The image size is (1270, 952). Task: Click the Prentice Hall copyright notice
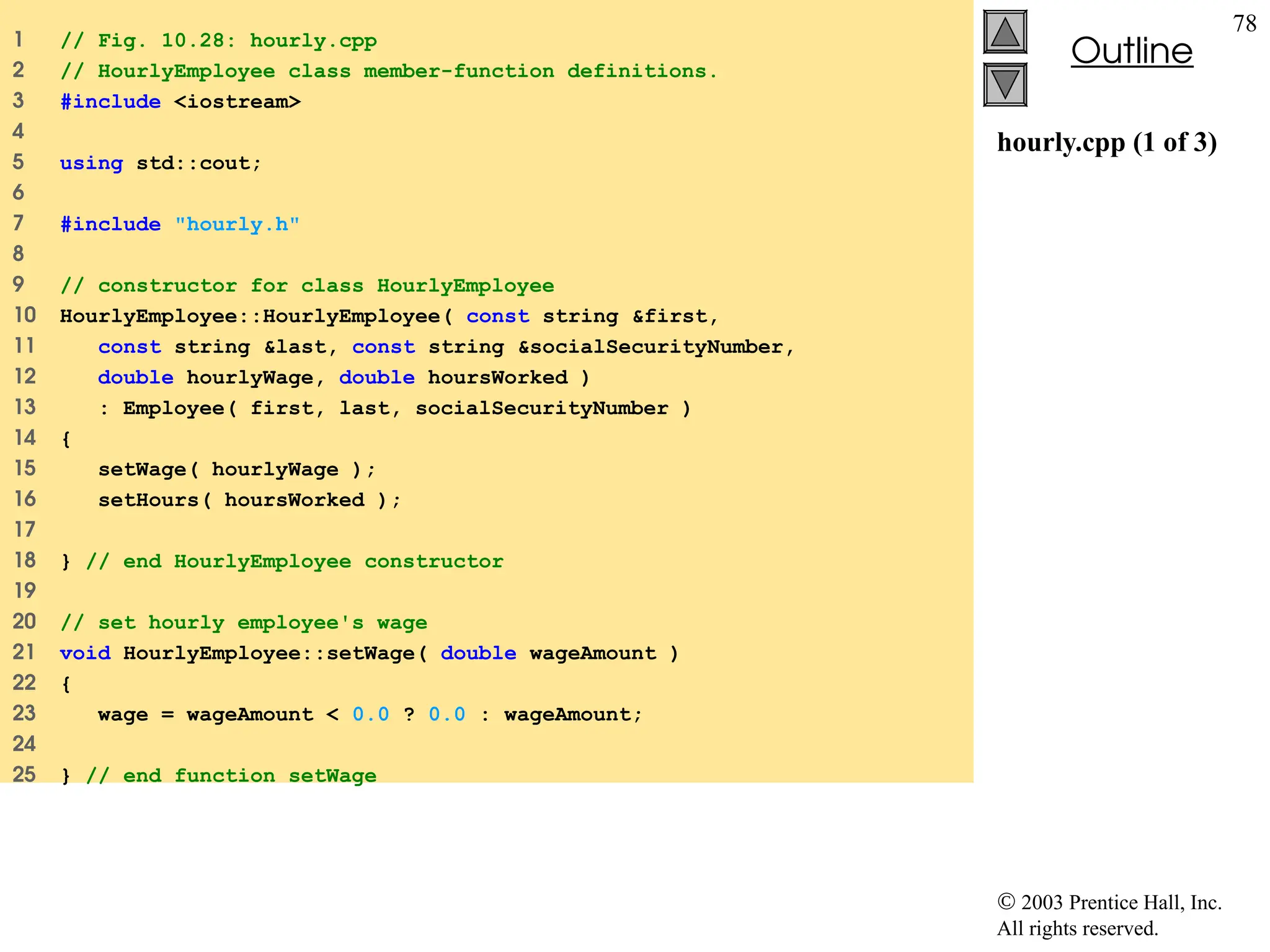(1109, 915)
